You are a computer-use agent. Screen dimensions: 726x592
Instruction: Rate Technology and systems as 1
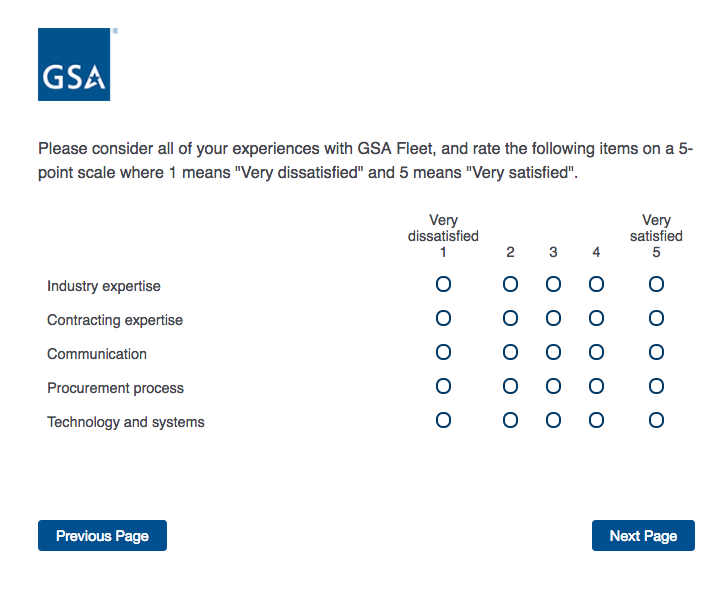coord(443,421)
